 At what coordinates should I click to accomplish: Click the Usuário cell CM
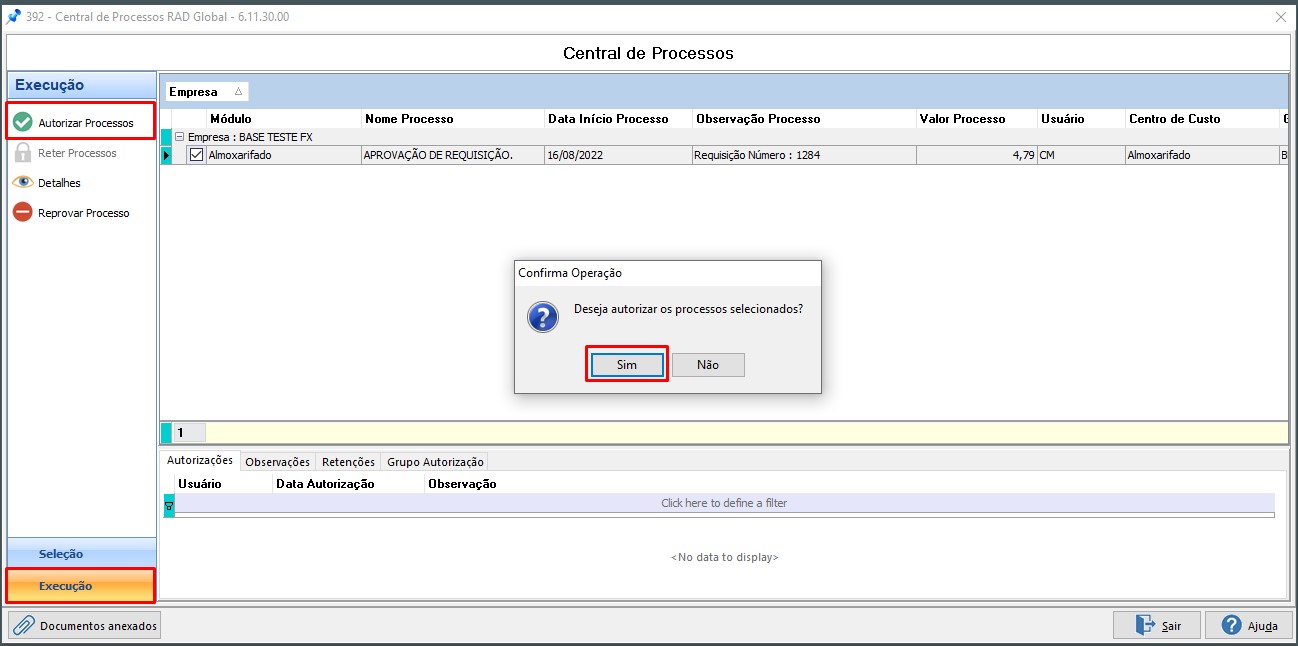click(1080, 155)
